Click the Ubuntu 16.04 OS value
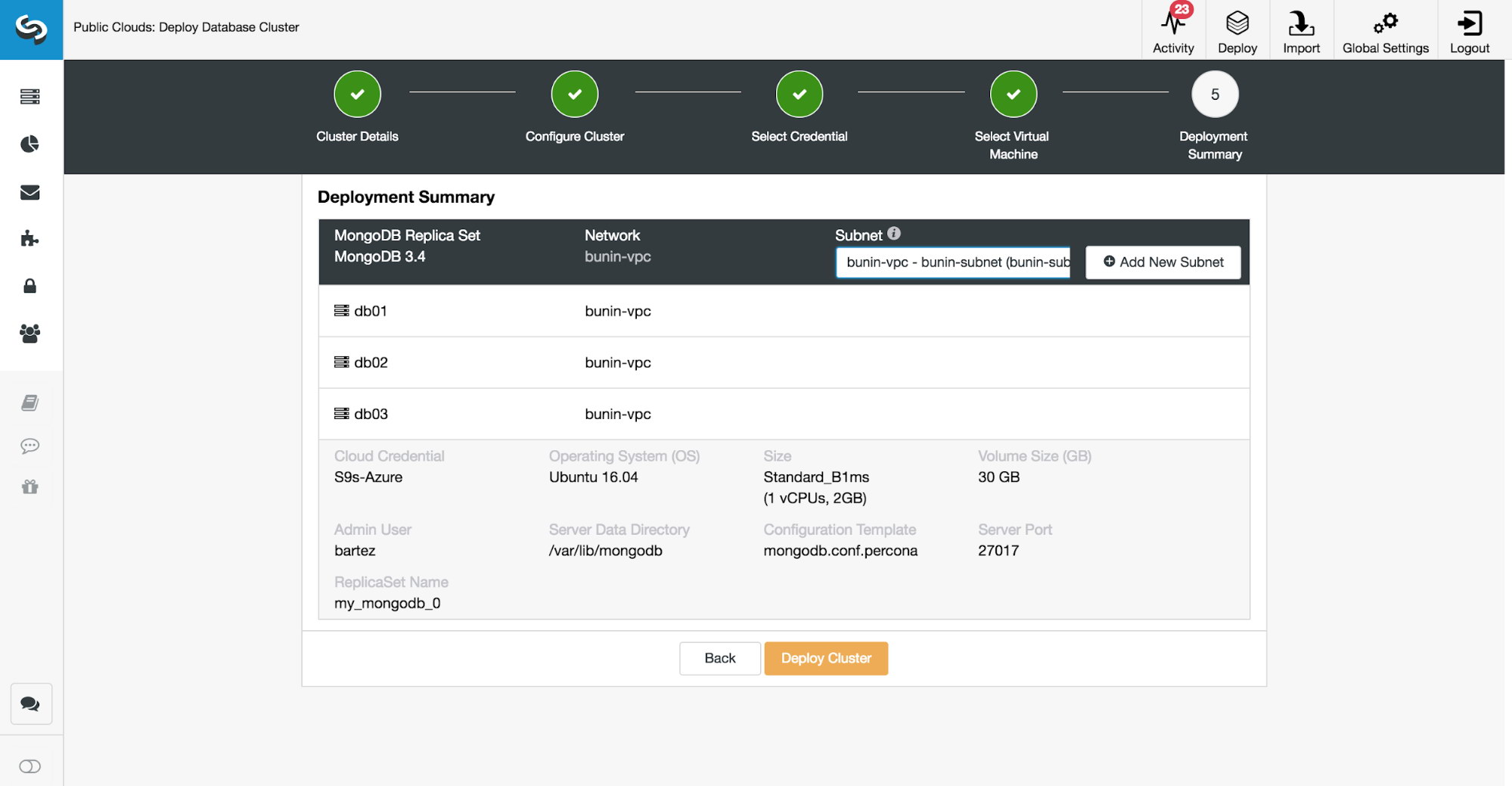This screenshot has width=1512, height=786. click(594, 477)
